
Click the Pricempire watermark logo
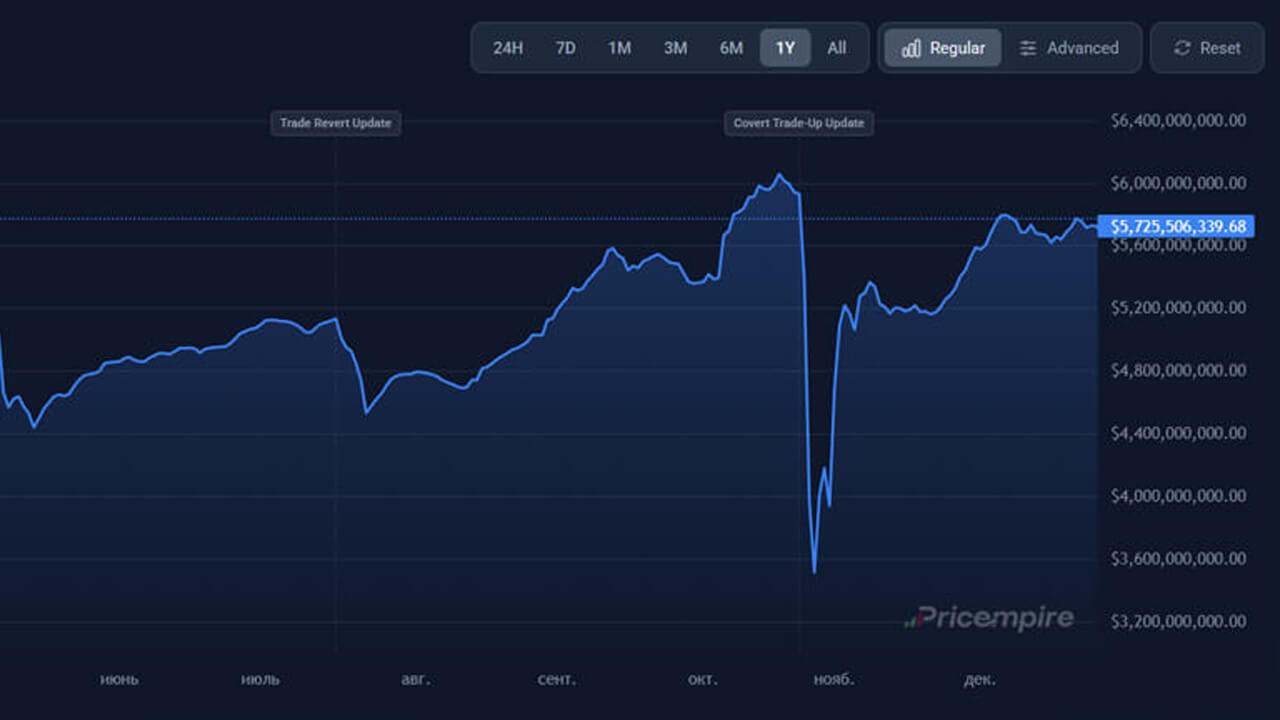[989, 618]
